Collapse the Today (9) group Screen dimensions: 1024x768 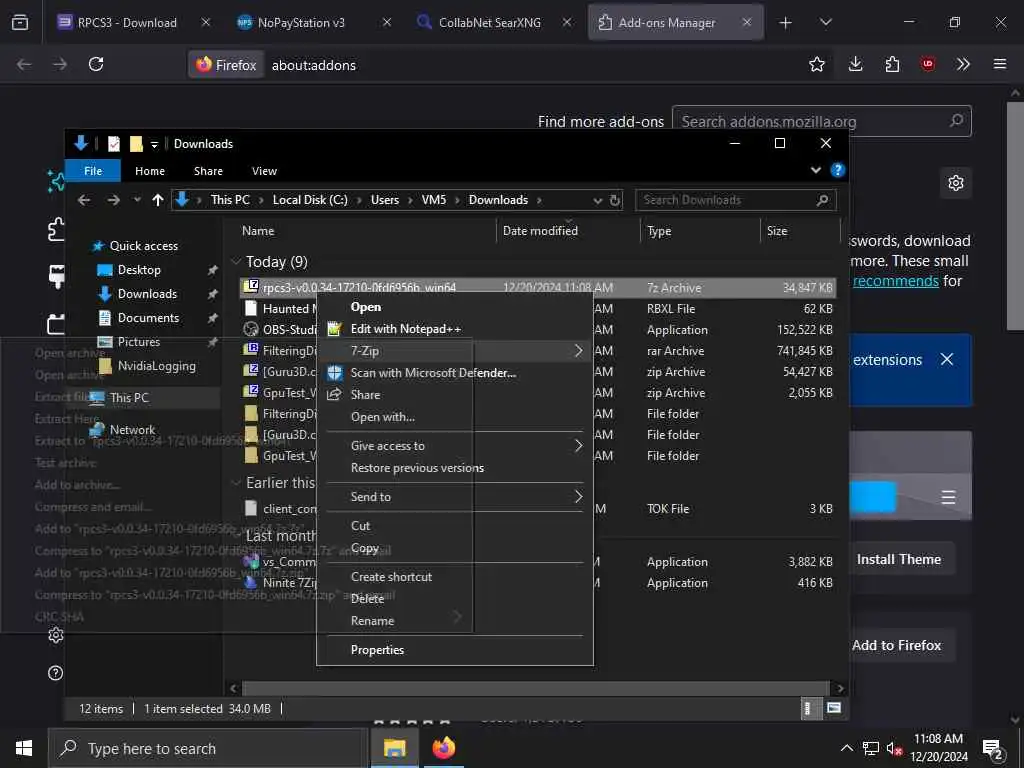tap(236, 262)
